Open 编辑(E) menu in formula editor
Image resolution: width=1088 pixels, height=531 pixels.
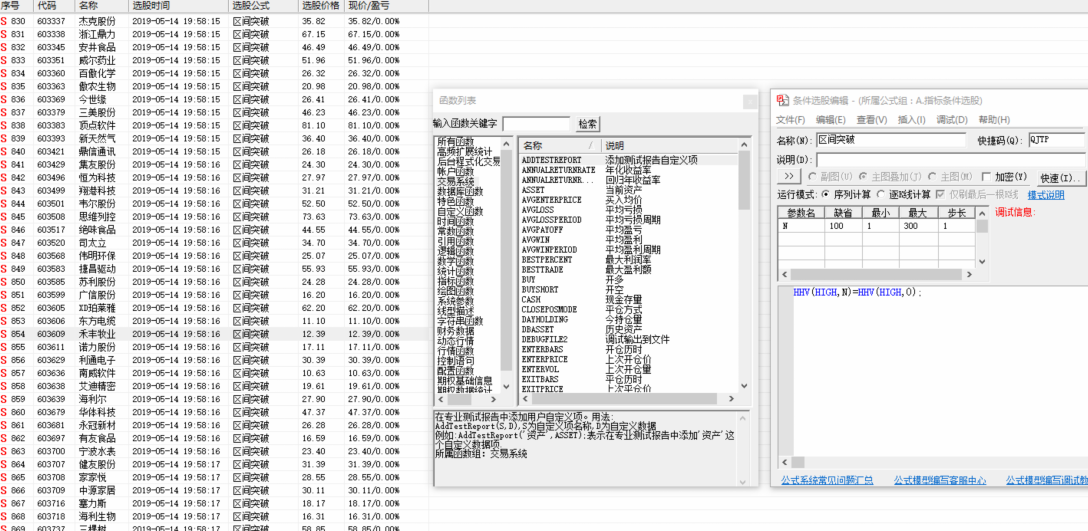[x=831, y=120]
